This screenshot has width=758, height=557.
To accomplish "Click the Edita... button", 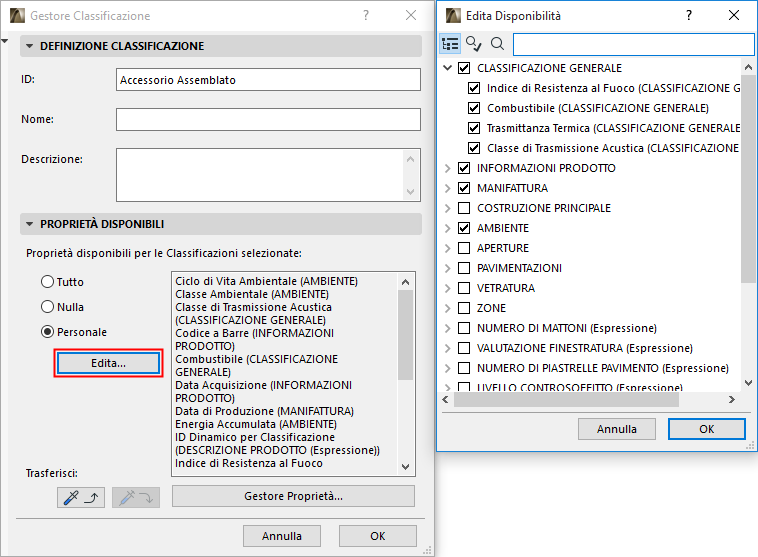I will [108, 363].
